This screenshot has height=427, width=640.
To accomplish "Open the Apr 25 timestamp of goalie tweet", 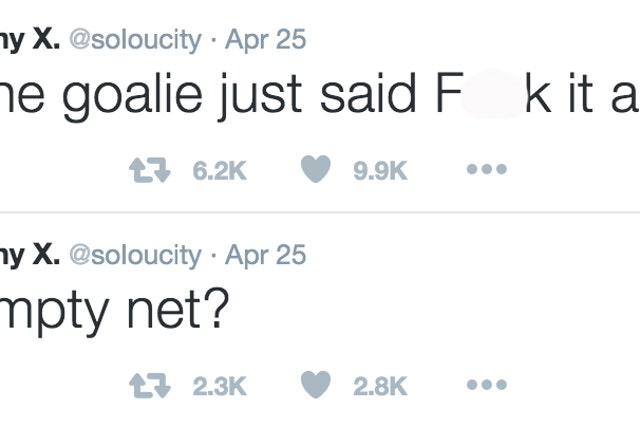I will (265, 40).
